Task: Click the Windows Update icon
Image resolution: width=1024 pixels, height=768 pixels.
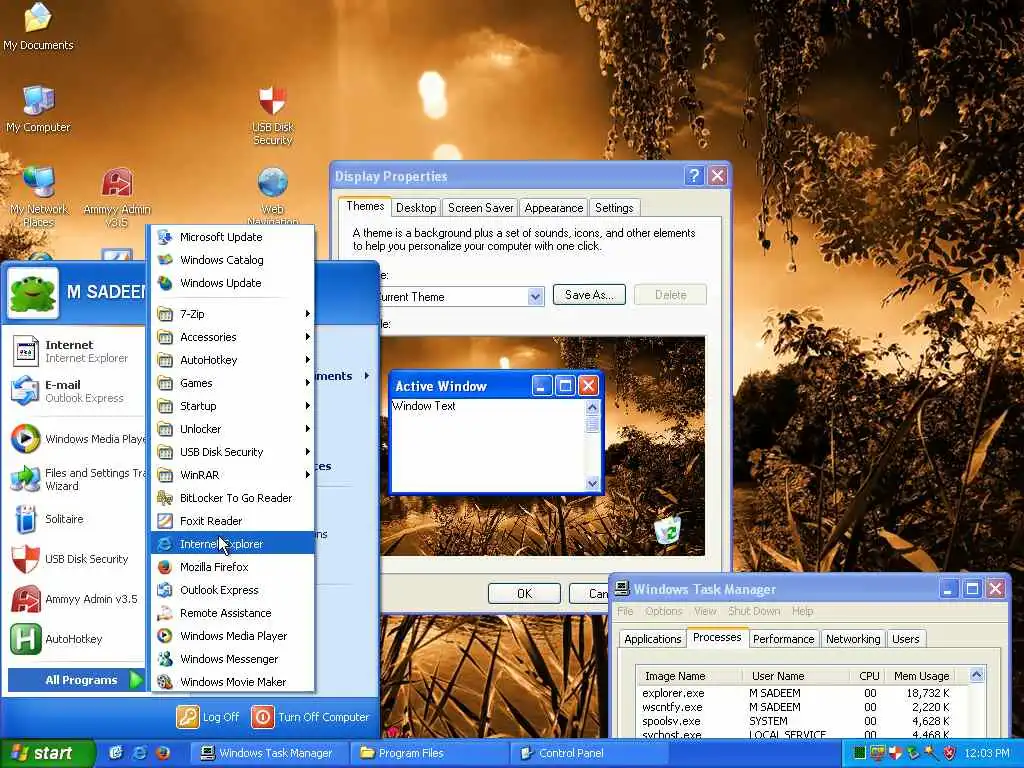Action: [x=165, y=282]
